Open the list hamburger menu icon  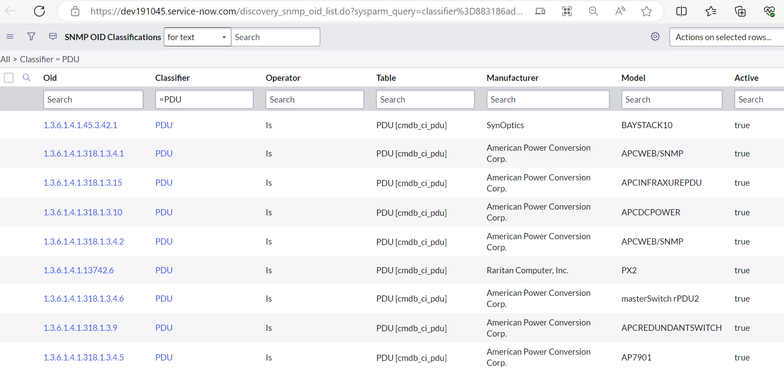click(x=10, y=36)
